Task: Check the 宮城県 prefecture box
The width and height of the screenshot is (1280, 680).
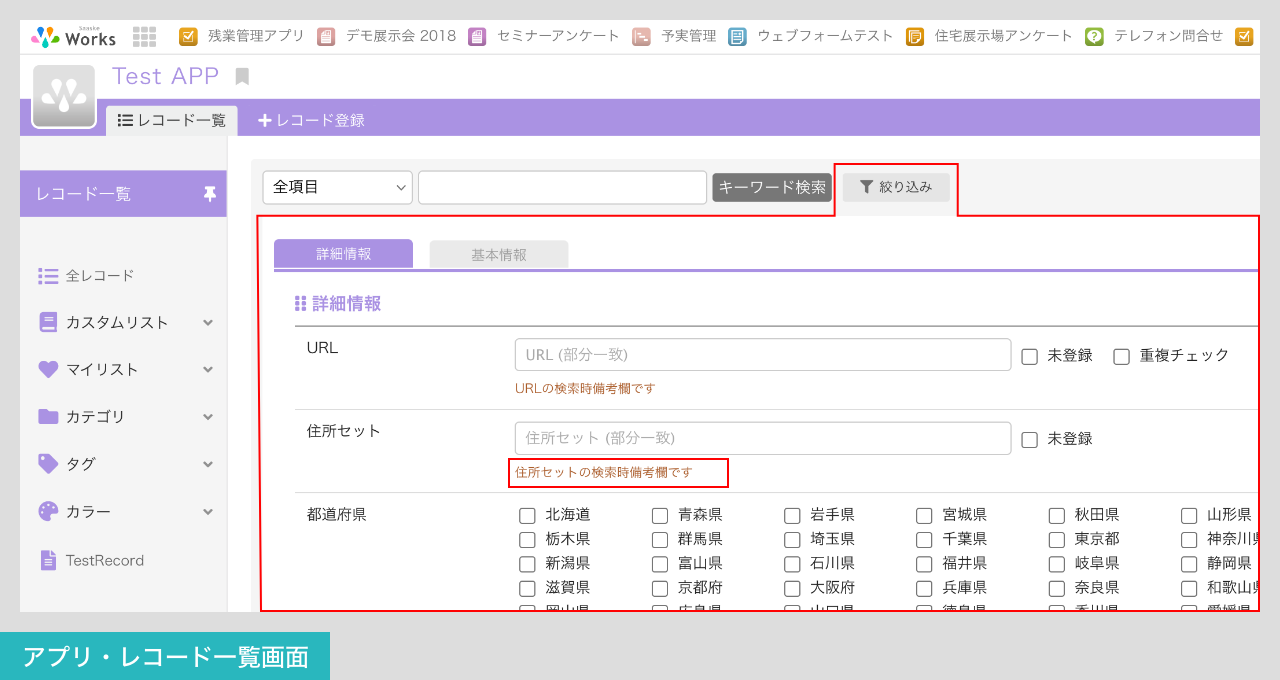Action: coord(924,516)
